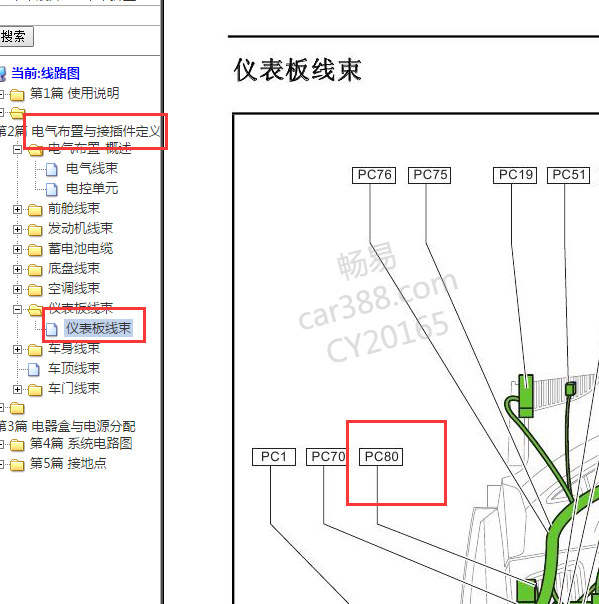Click the 电气线束 document icon
This screenshot has width=599, height=604.
(52, 169)
